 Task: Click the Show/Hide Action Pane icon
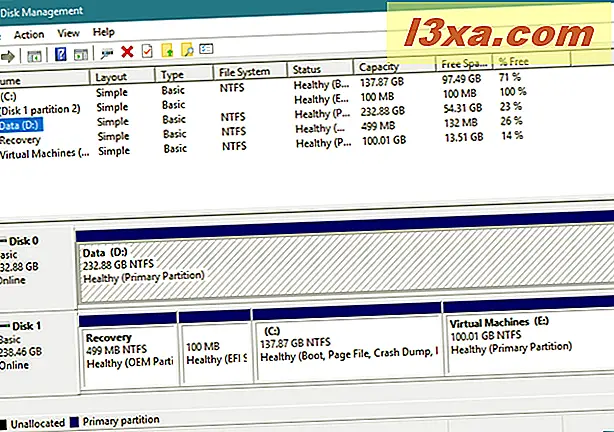point(81,54)
